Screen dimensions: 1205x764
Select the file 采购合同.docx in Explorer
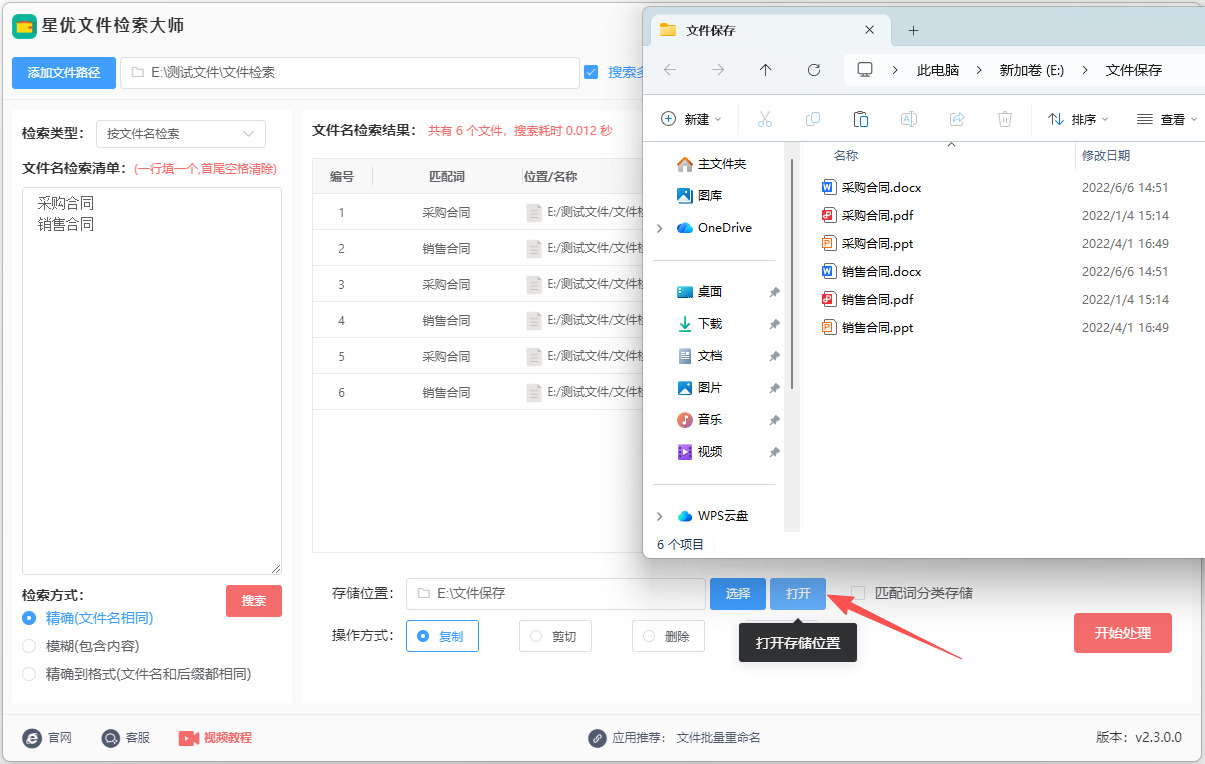tap(882, 187)
